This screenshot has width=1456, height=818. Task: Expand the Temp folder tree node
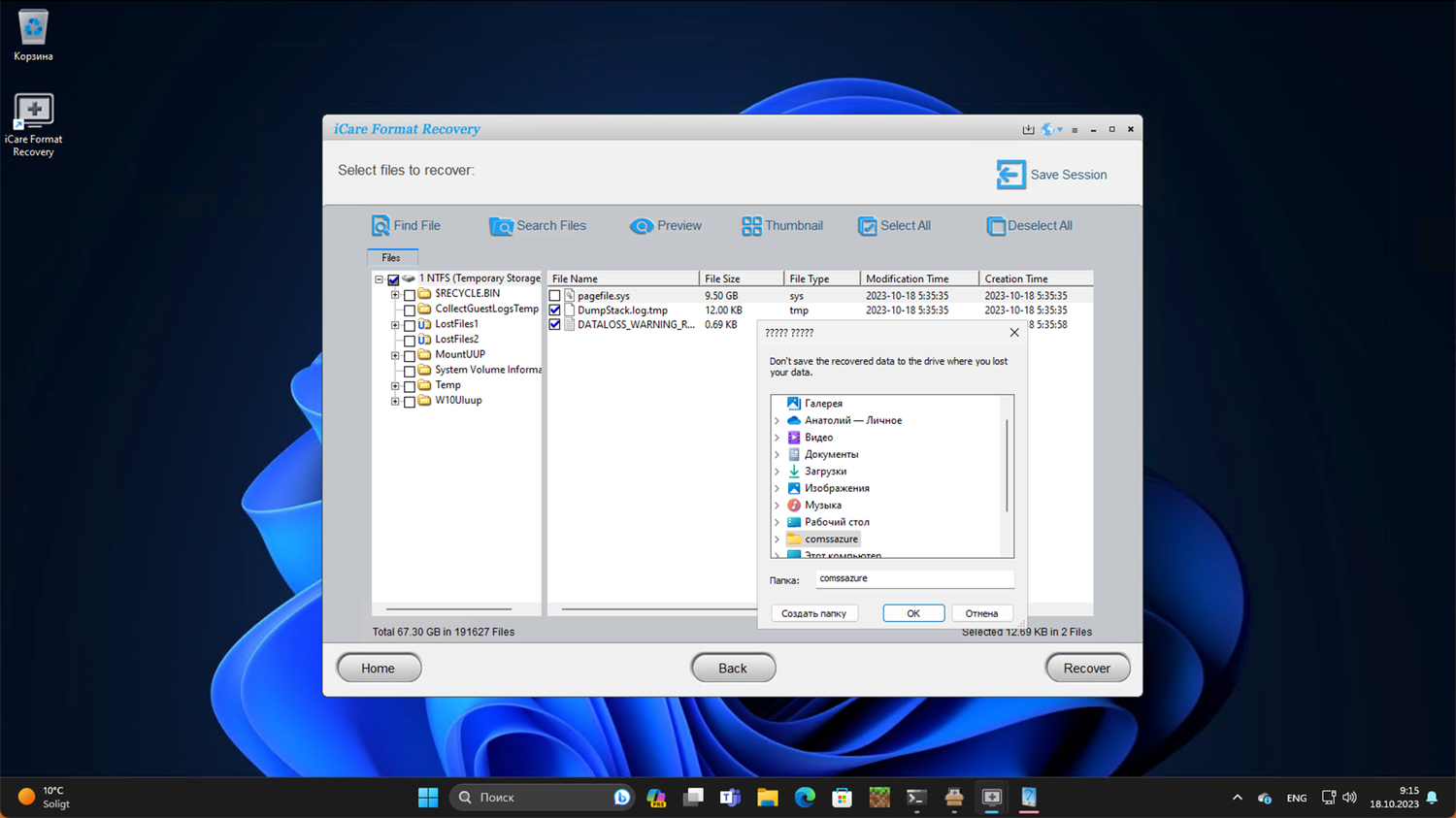395,386
